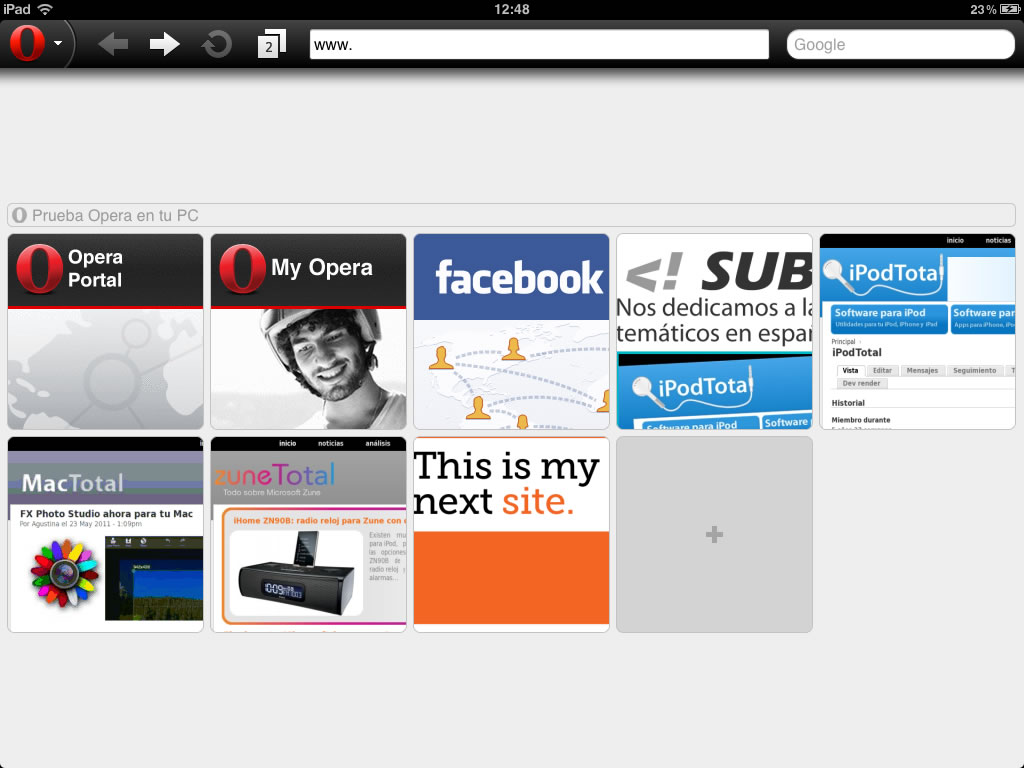Tap the 12:48 clock in status bar

coord(511,9)
